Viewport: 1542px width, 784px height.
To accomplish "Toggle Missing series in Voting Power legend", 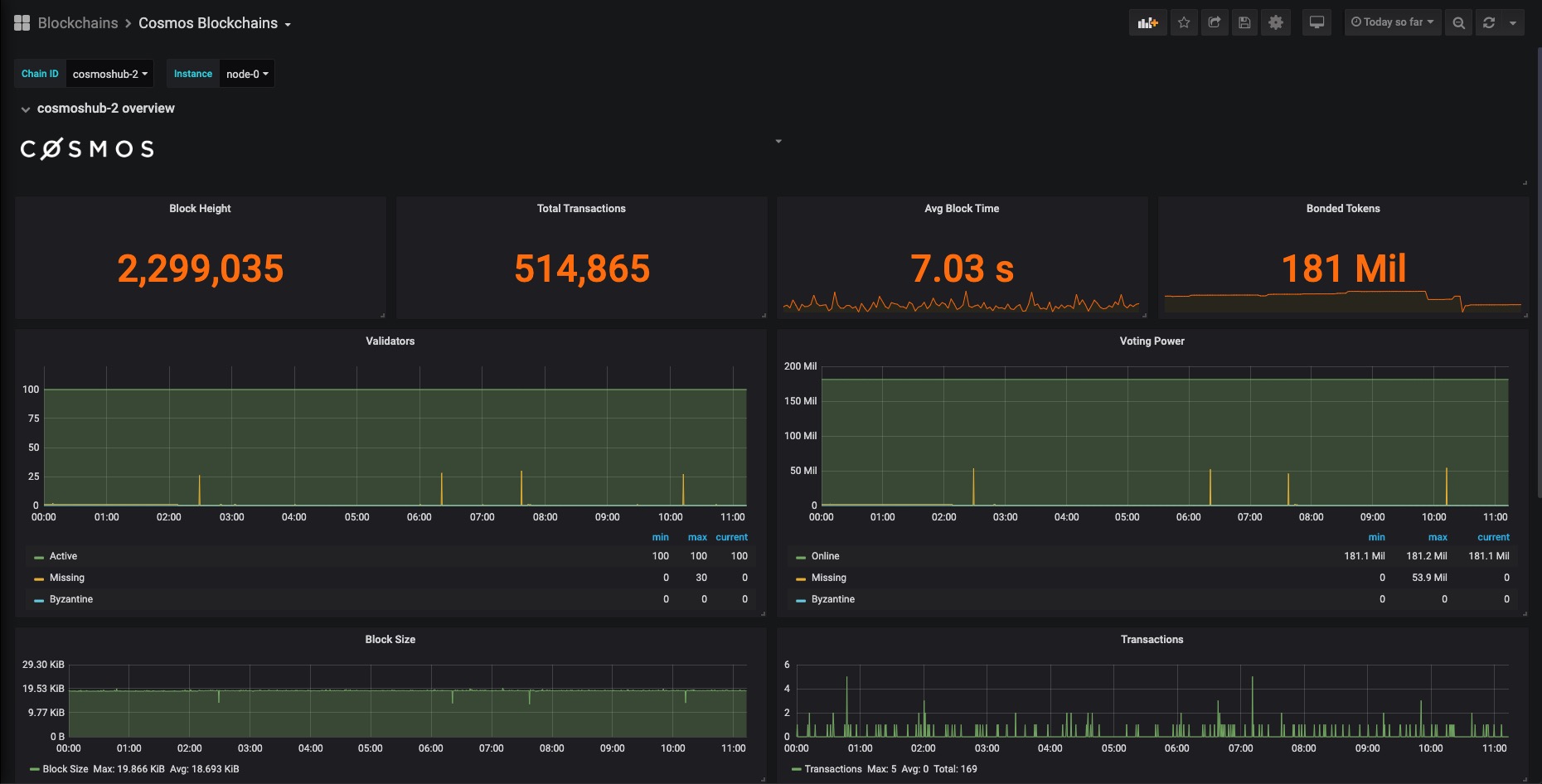I will pos(828,578).
